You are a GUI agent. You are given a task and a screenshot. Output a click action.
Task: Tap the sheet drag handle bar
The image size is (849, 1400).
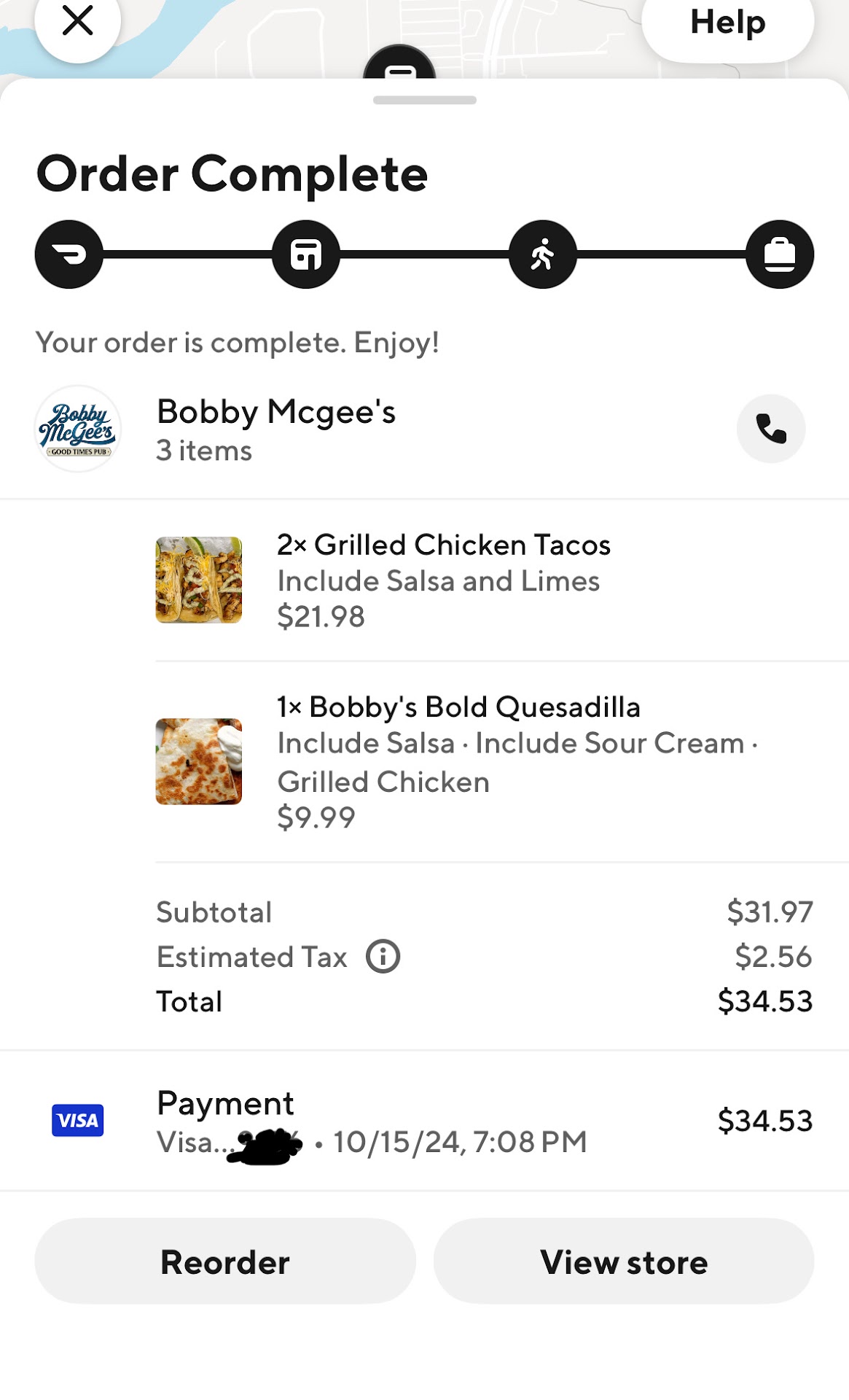424,100
